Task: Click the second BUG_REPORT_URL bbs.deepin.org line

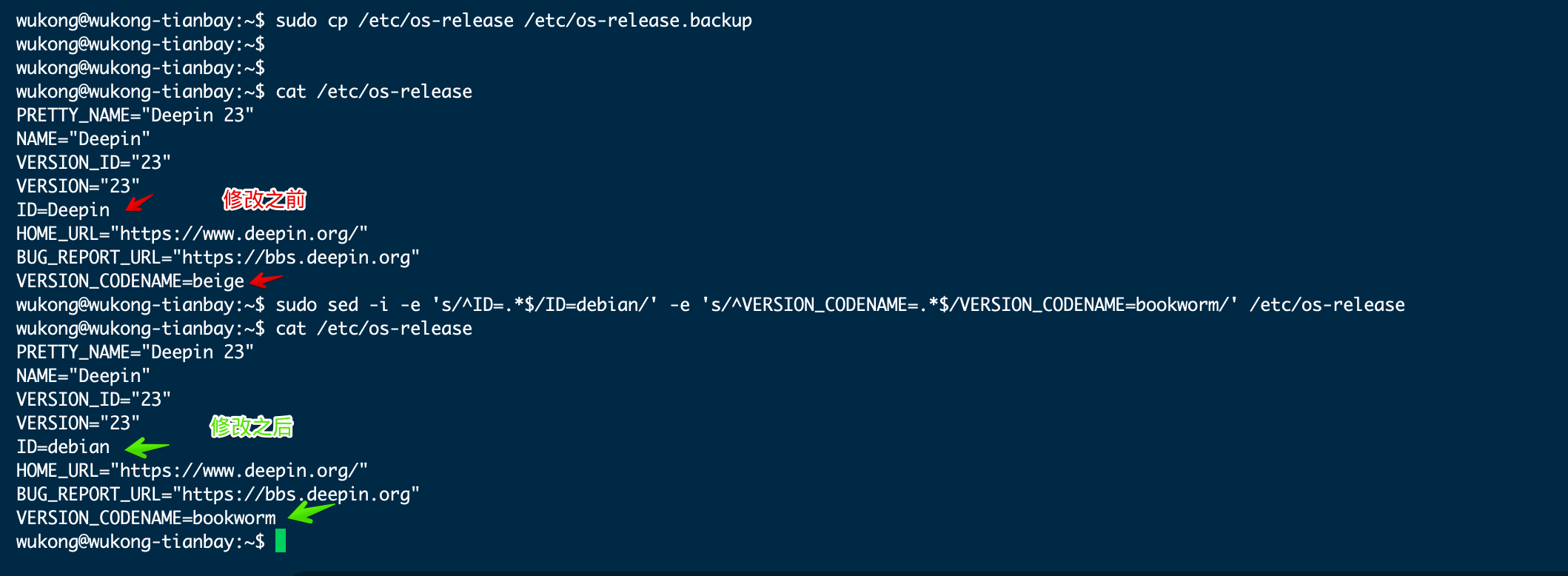Action: pos(218,495)
